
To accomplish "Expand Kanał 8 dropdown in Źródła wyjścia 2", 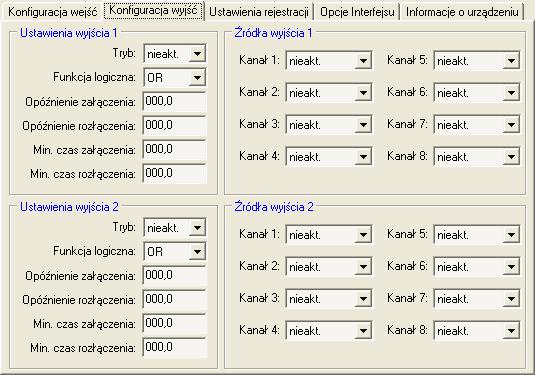I will tap(477, 331).
